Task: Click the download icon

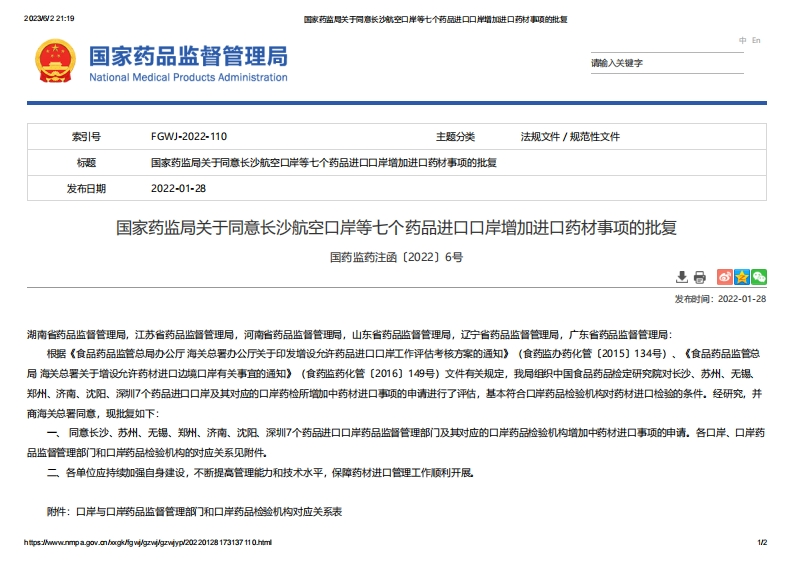Action: pyautogui.click(x=682, y=277)
